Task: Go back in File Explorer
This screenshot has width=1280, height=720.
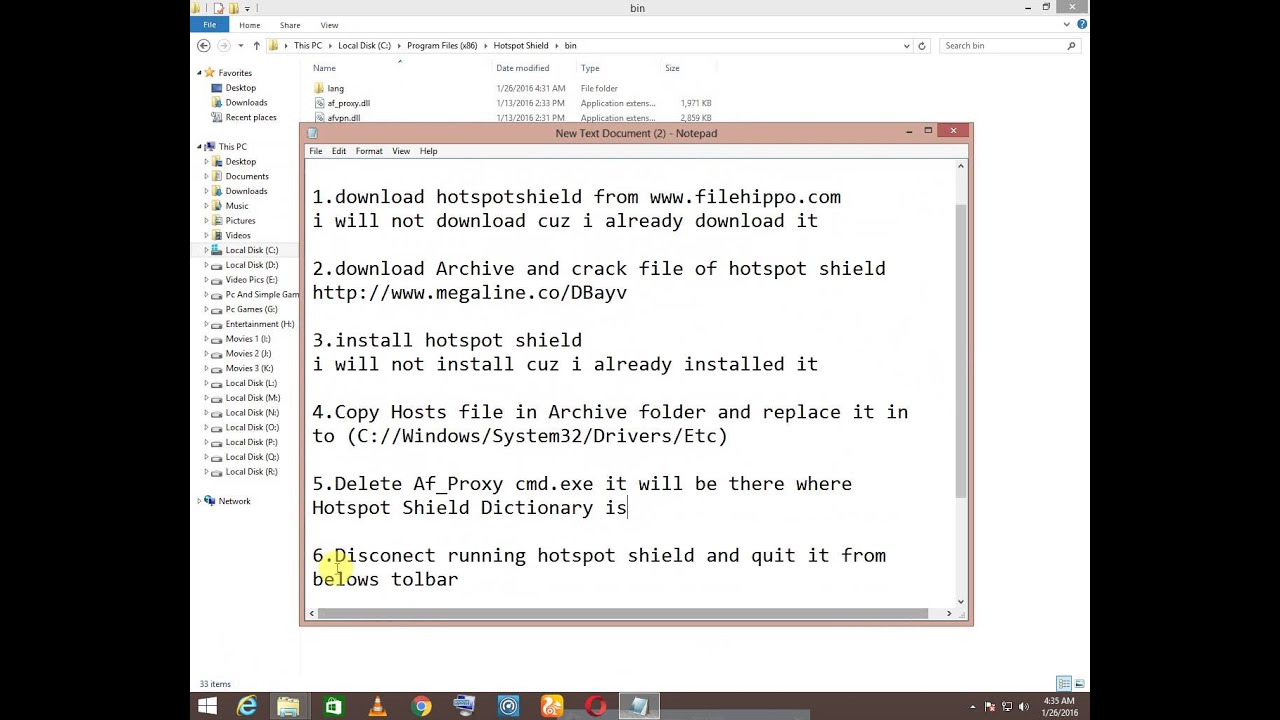Action: (204, 45)
